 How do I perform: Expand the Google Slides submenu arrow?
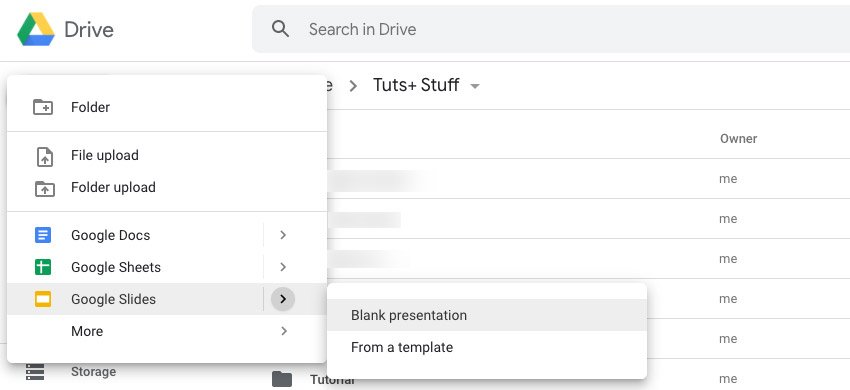pyautogui.click(x=283, y=299)
